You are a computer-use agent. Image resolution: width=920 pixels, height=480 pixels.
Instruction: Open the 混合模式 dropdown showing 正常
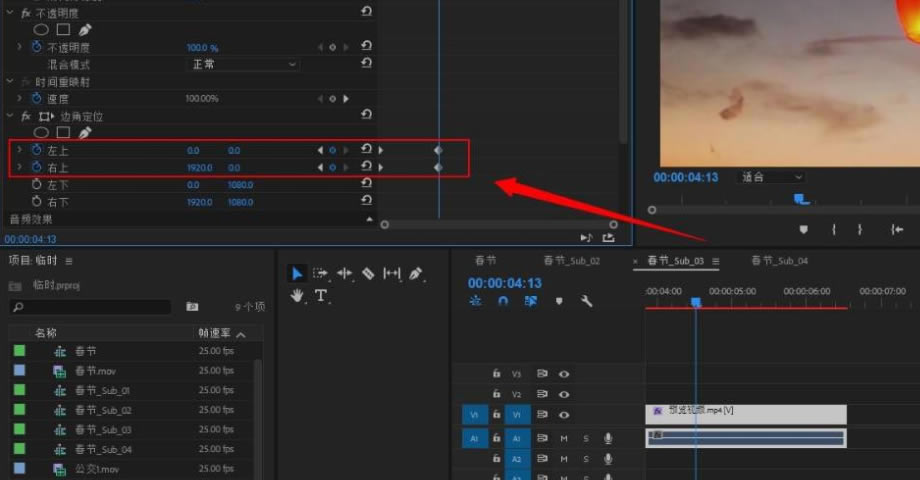coord(243,64)
